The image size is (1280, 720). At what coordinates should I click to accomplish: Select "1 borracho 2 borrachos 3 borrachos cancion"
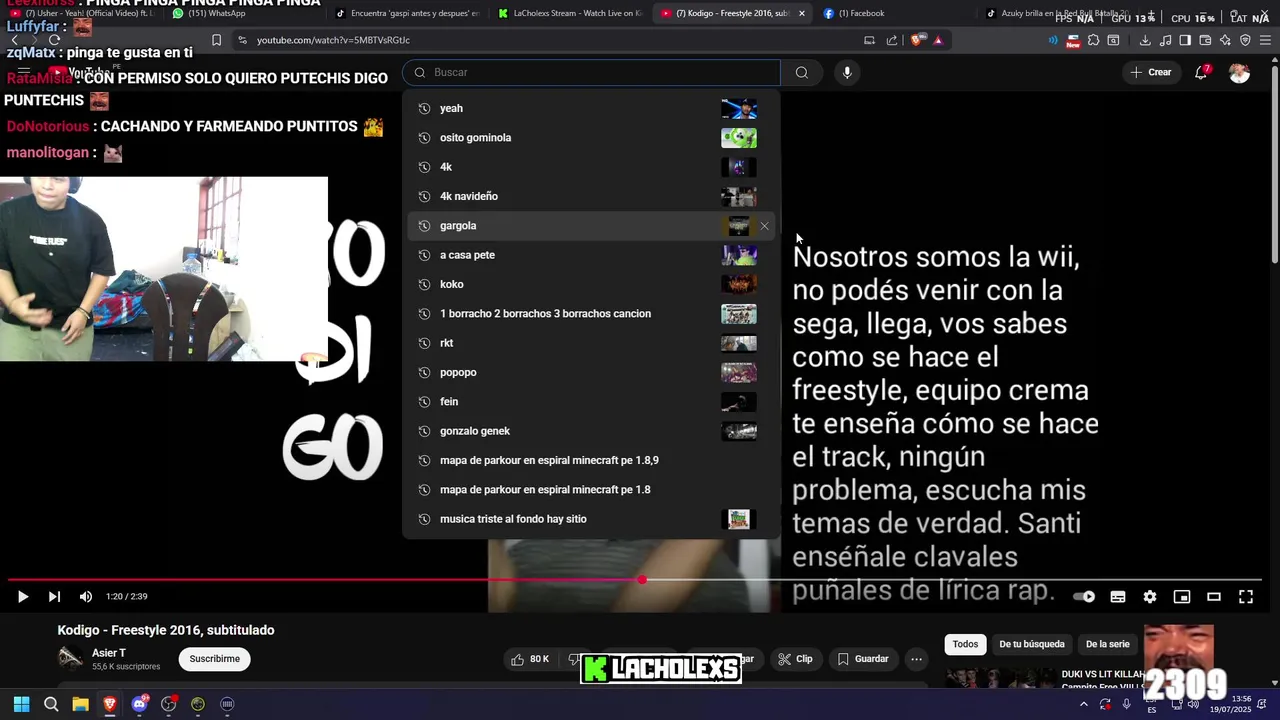click(x=591, y=314)
